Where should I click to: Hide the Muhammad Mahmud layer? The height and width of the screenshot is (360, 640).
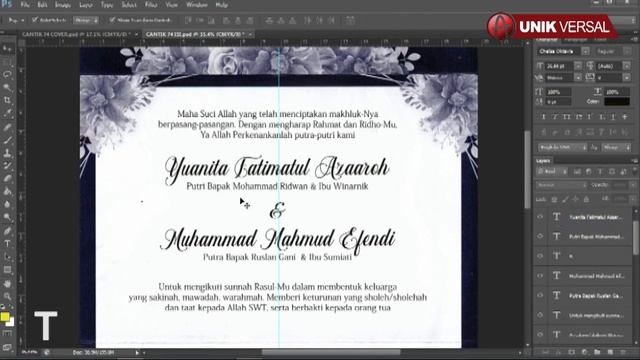(540, 276)
